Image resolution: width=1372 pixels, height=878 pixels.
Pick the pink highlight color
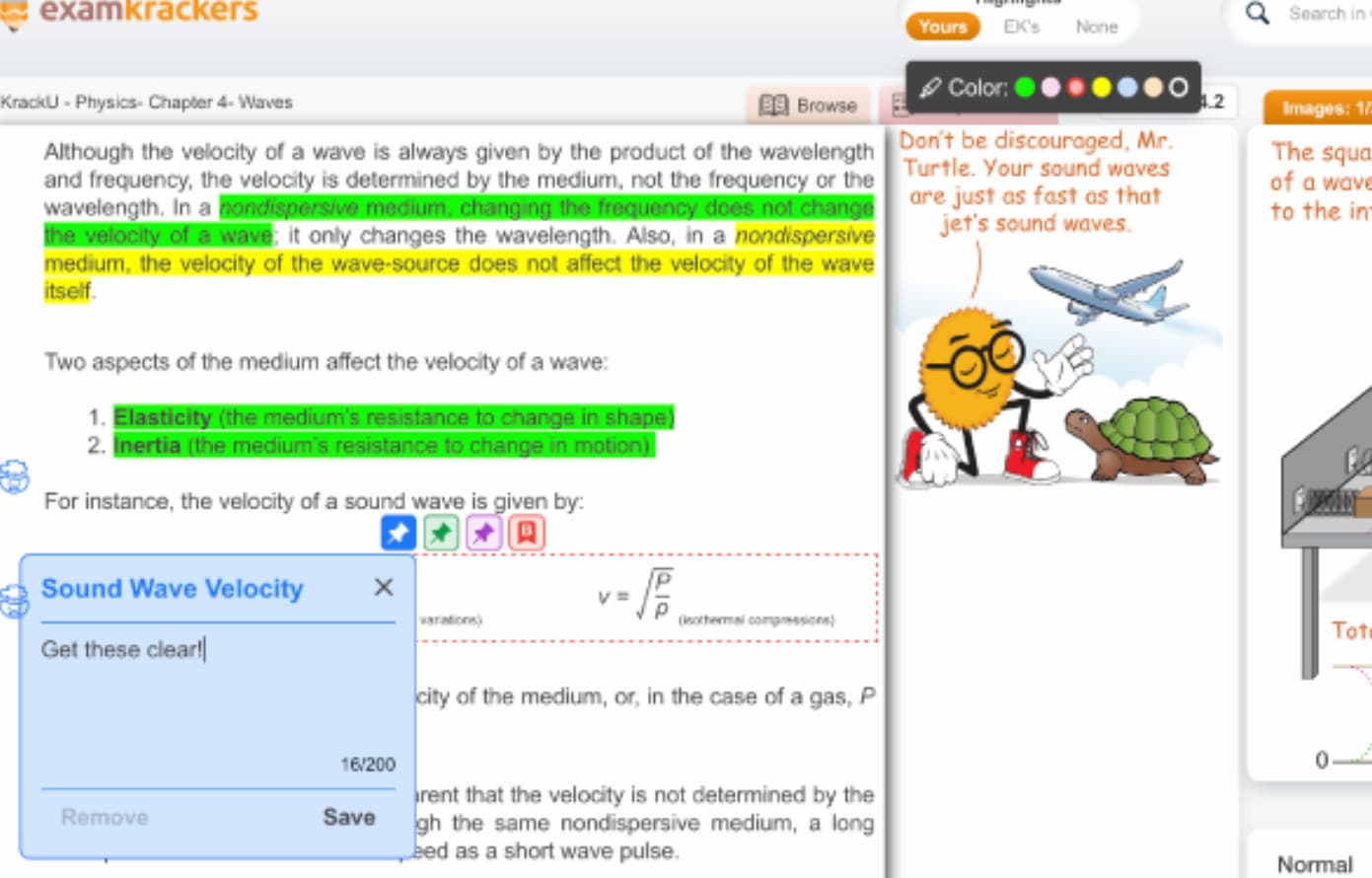click(x=1050, y=88)
